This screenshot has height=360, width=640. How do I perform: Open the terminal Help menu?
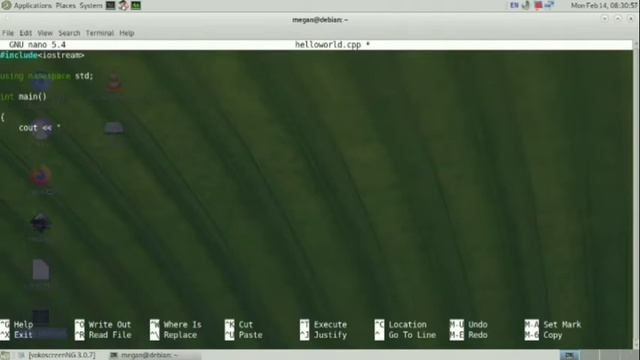click(x=127, y=33)
